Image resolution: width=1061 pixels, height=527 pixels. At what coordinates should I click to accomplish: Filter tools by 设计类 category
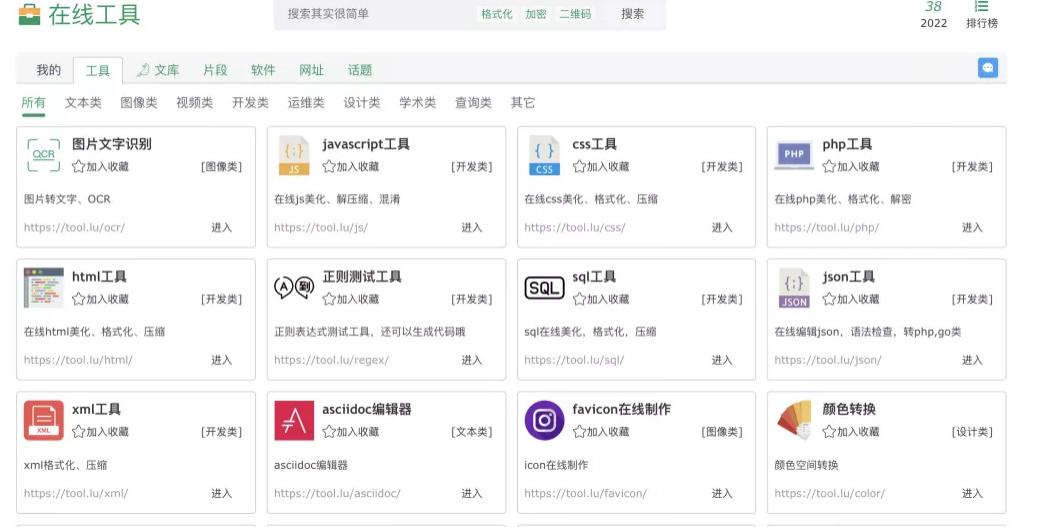362,103
